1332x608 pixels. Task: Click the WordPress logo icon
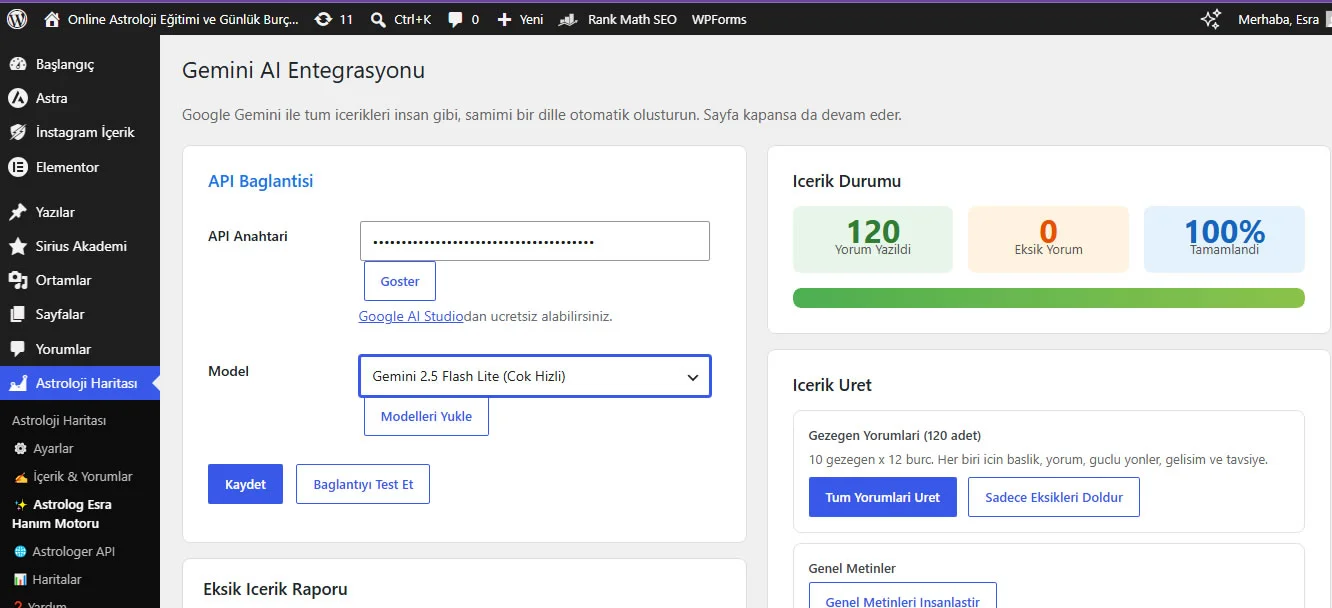point(18,19)
